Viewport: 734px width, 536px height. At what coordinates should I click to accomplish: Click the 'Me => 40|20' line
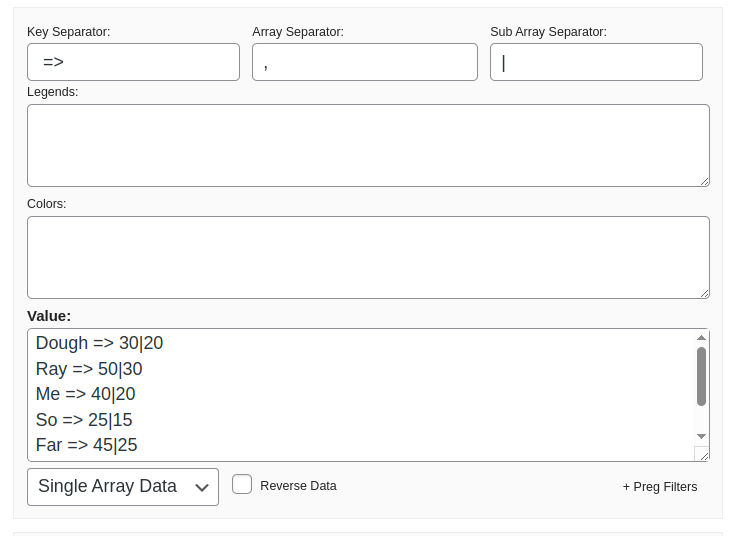(x=86, y=394)
